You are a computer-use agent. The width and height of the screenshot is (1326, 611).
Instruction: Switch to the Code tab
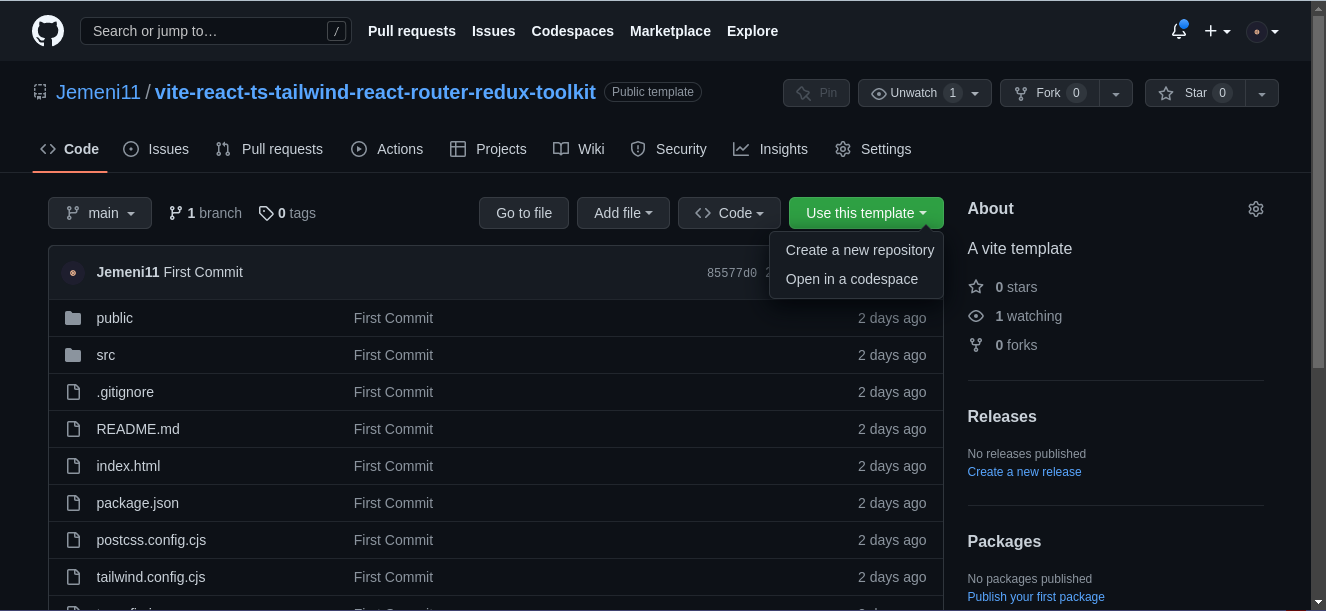pos(70,149)
